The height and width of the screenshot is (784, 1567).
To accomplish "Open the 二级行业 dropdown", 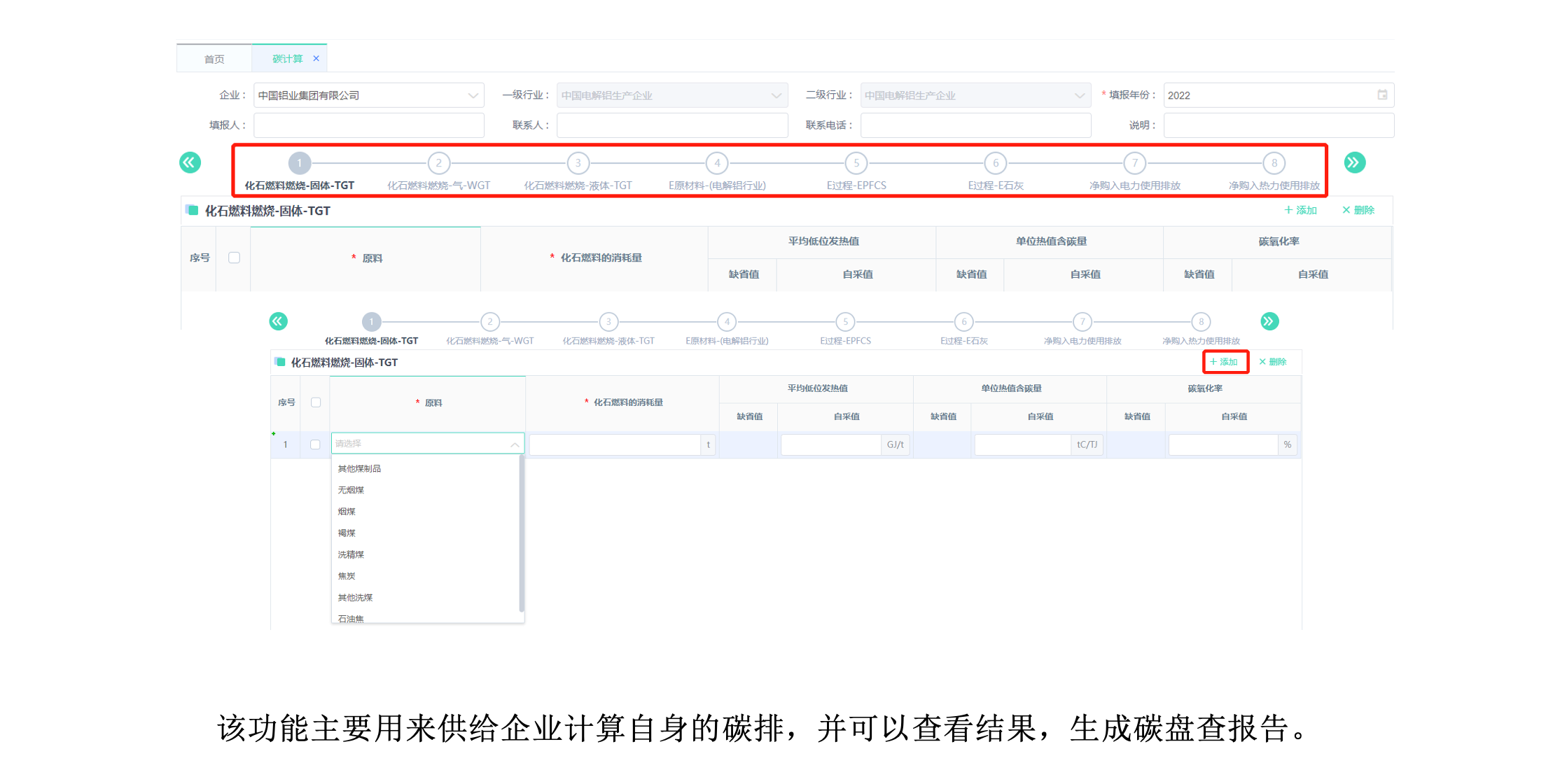I will point(975,95).
